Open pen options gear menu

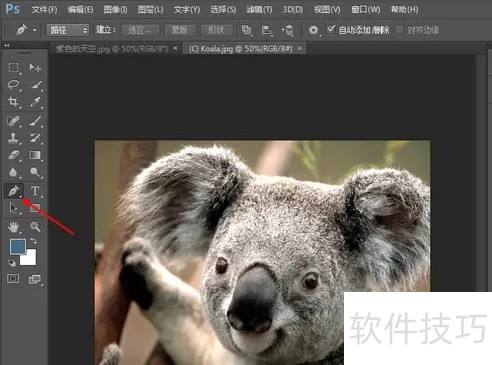[313, 30]
